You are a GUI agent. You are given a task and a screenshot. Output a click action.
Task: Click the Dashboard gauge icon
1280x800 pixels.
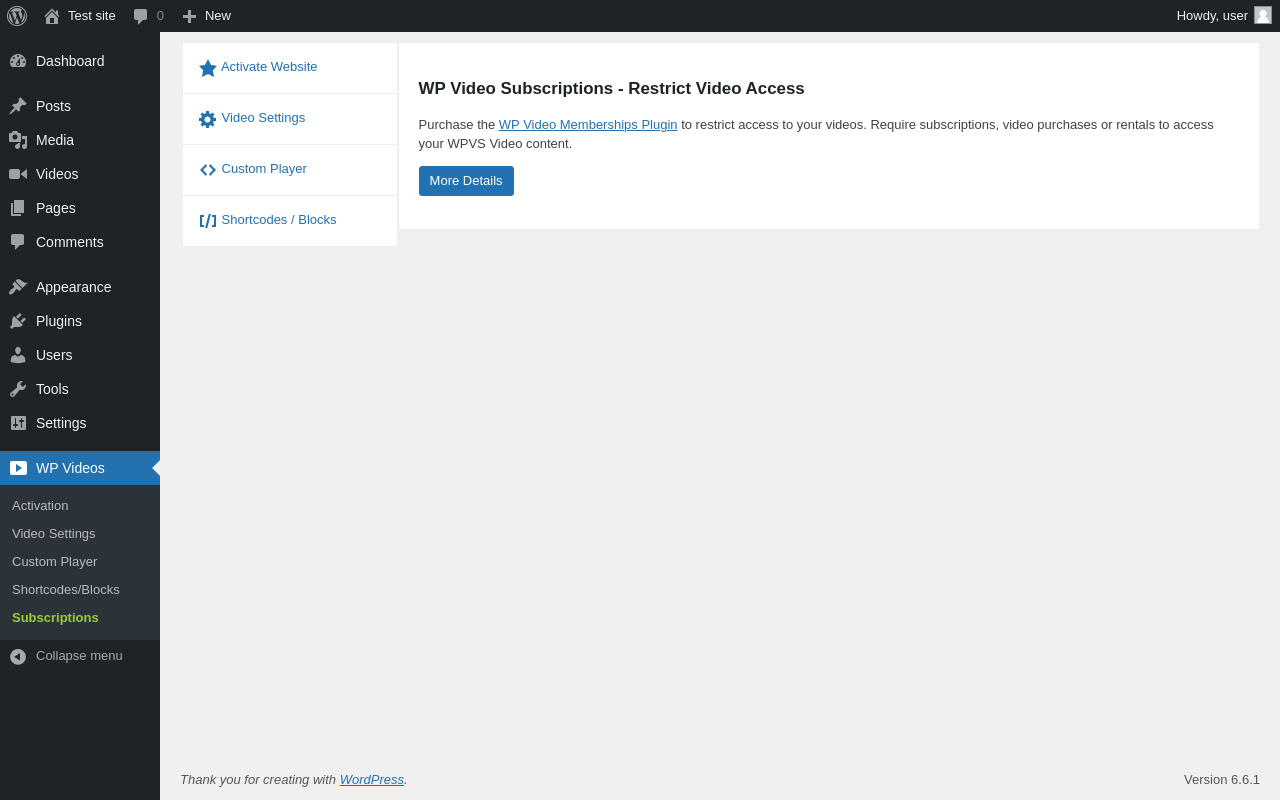pyautogui.click(x=18, y=61)
